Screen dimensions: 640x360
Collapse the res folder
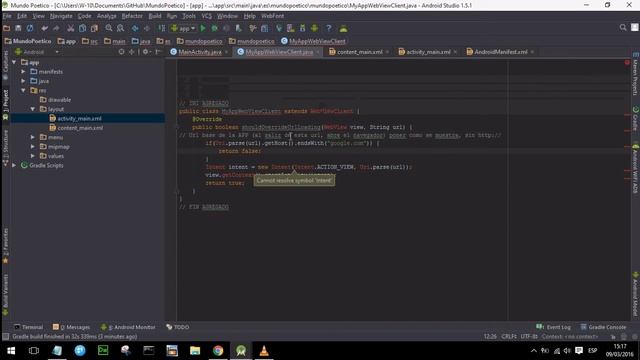(23, 90)
